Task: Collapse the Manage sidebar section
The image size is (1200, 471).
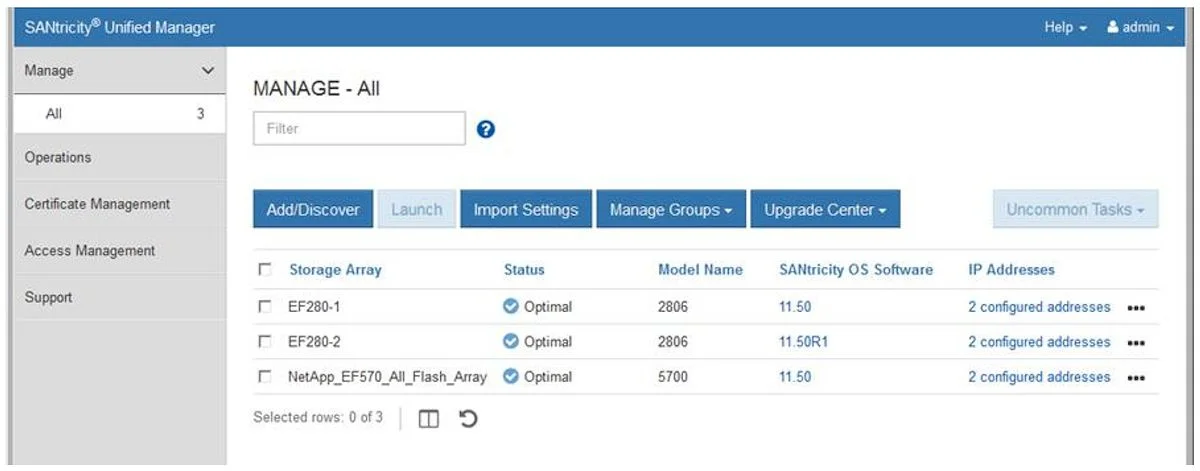Action: coord(118,71)
